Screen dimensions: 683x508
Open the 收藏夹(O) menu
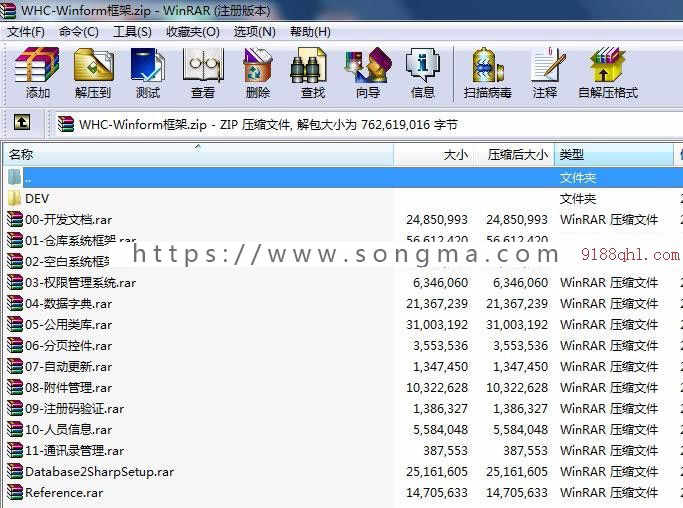point(193,32)
